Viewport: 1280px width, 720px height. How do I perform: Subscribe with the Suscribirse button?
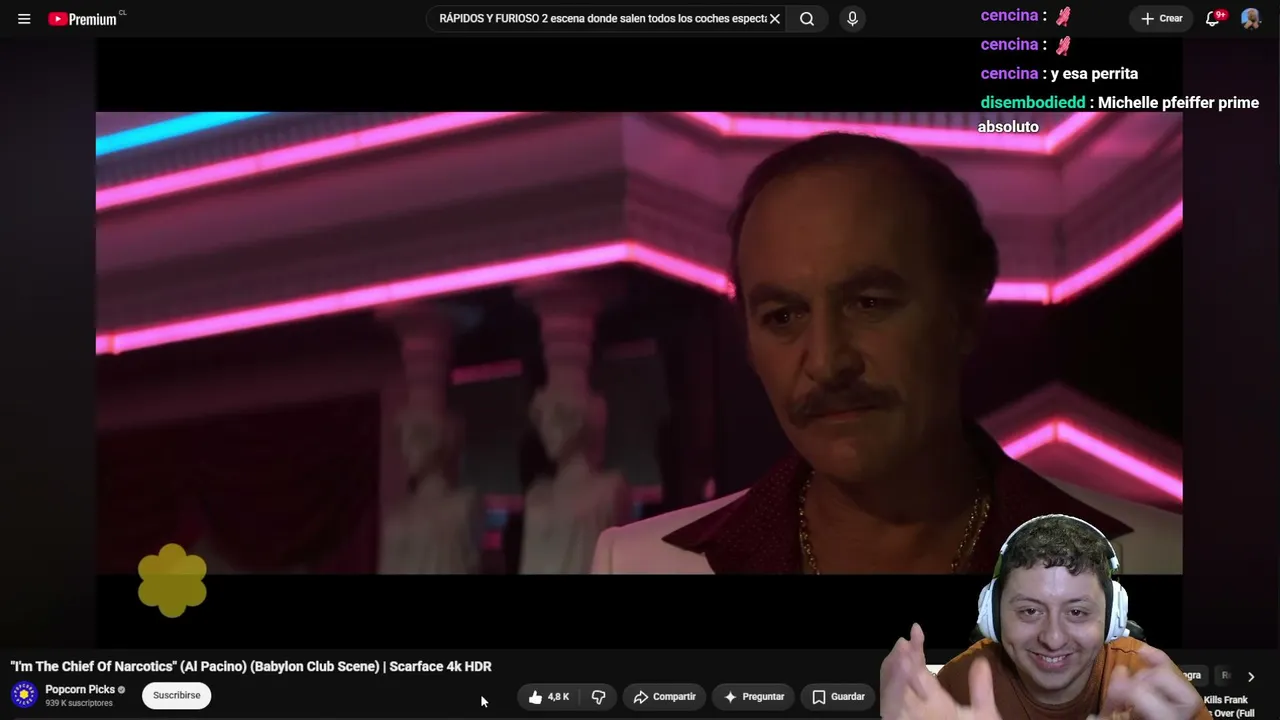[x=177, y=696]
